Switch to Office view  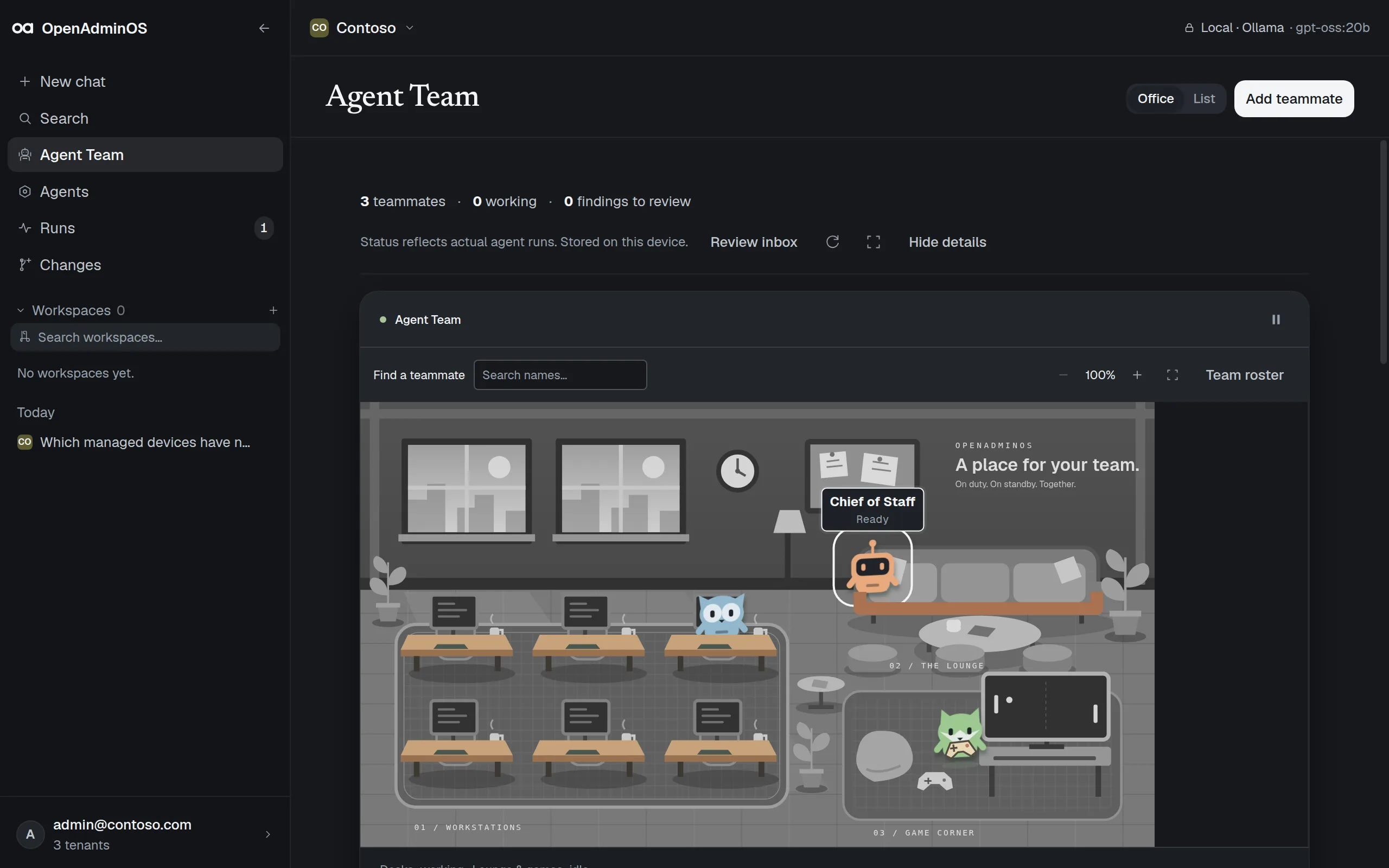(x=1155, y=99)
